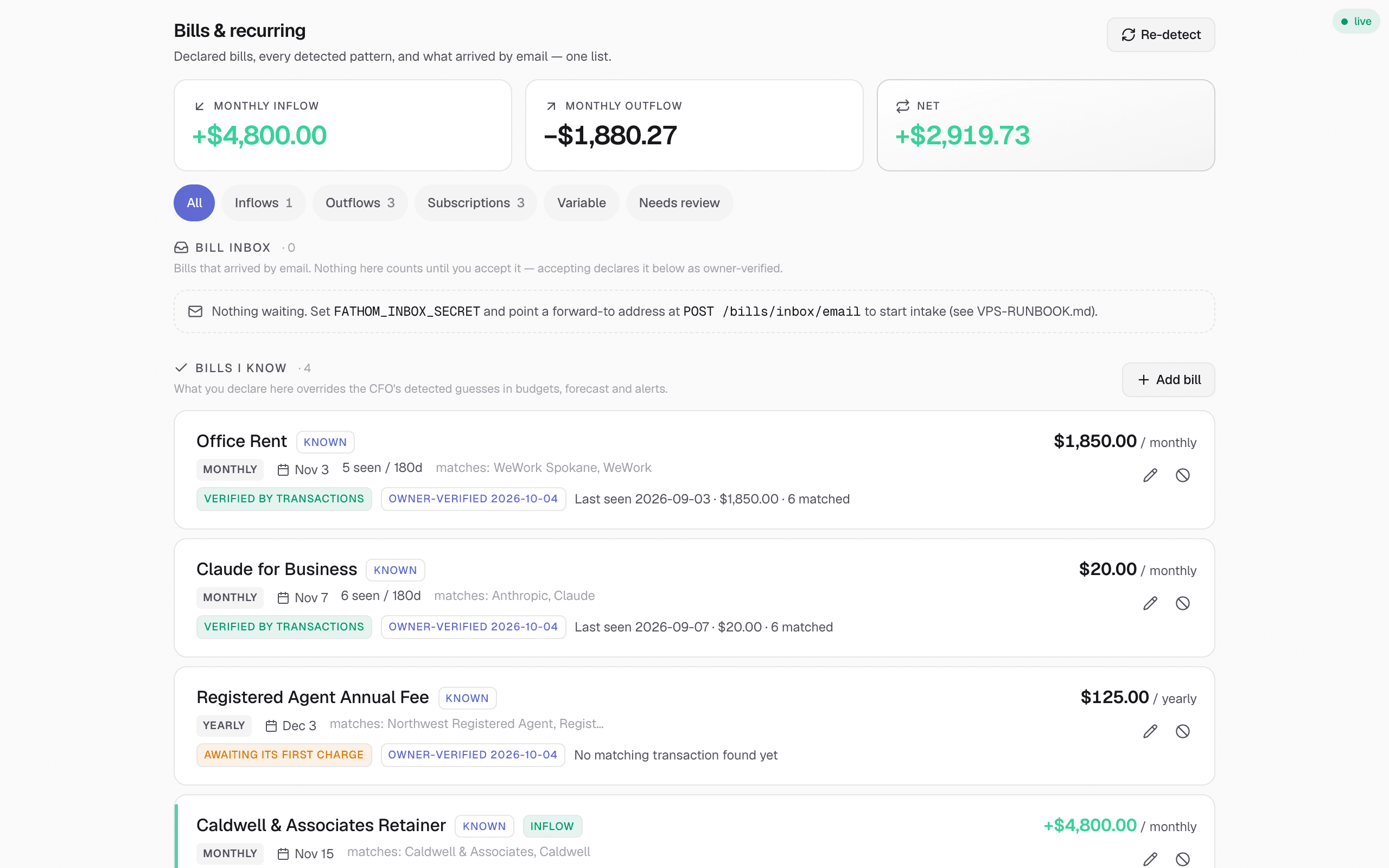Click the Claude for Business title
This screenshot has height=868, width=1389.
[277, 569]
